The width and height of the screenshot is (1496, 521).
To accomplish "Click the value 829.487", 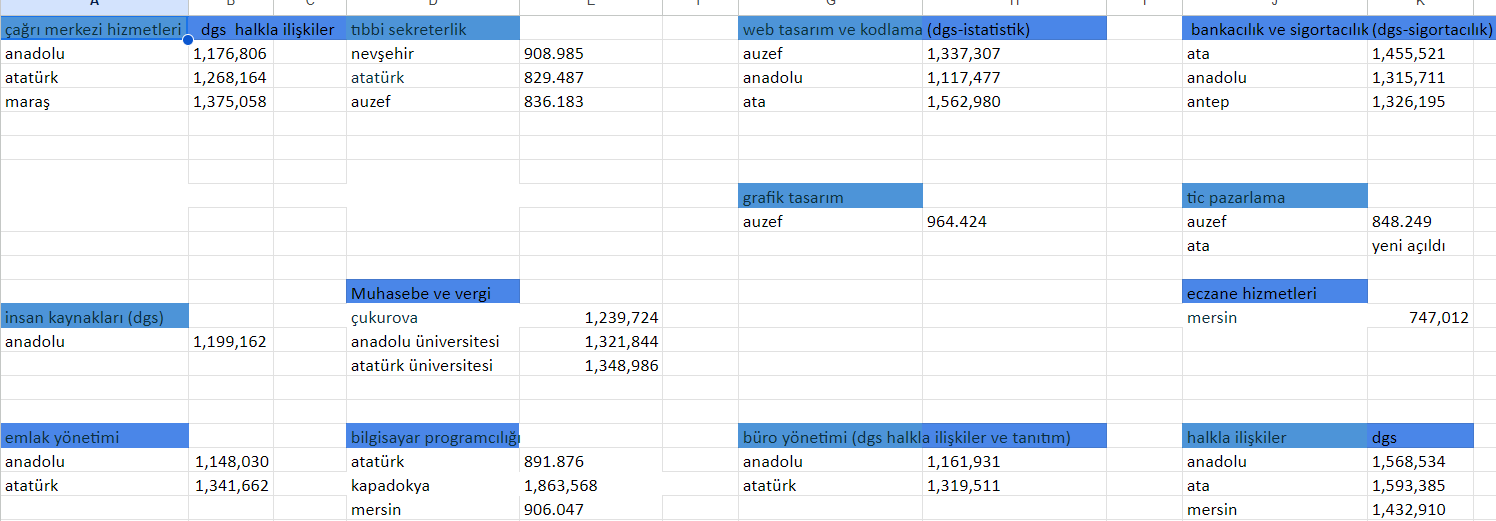I will pyautogui.click(x=590, y=77).
